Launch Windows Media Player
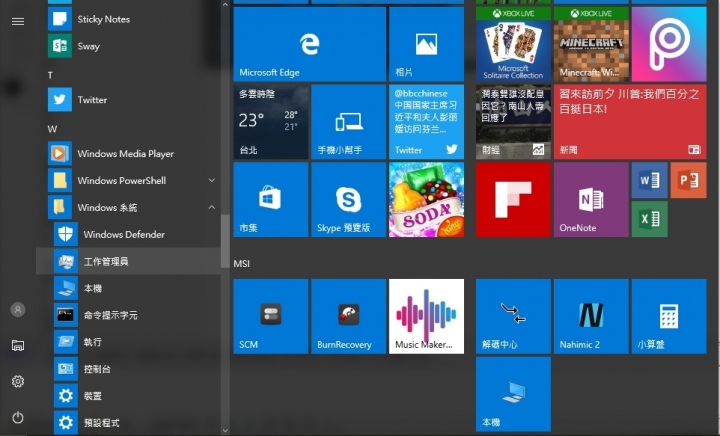 point(129,153)
